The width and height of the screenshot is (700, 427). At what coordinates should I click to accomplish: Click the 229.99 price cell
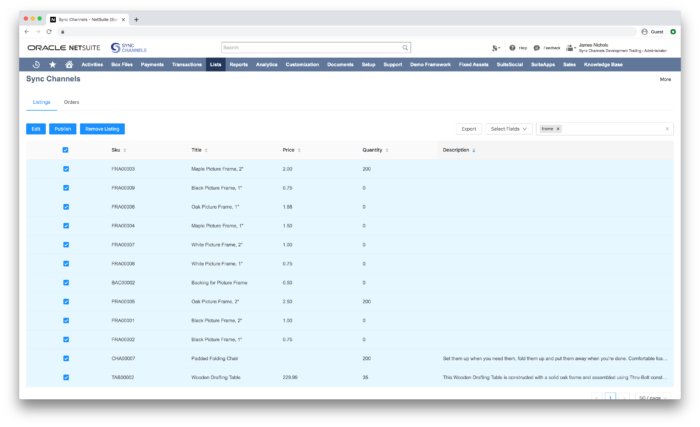pos(290,377)
